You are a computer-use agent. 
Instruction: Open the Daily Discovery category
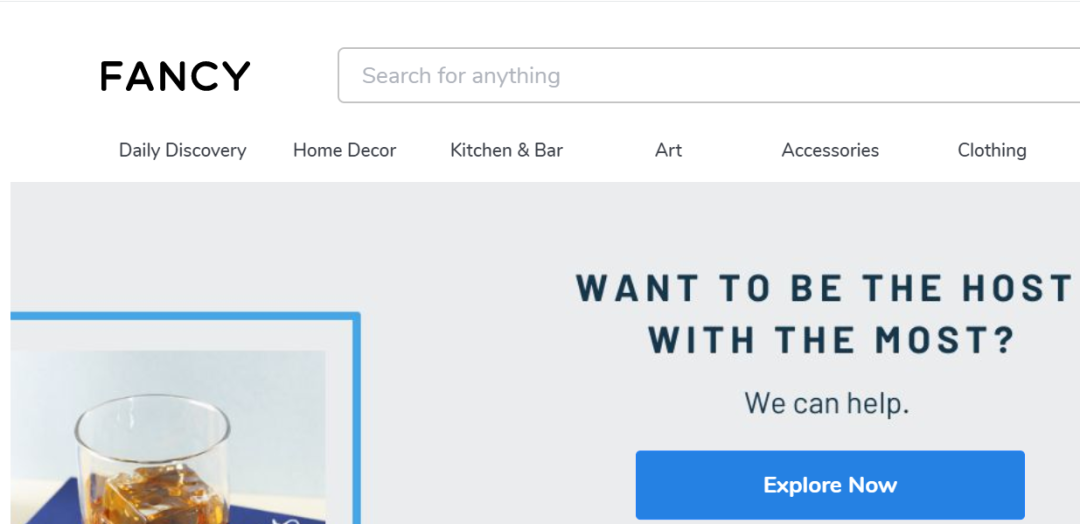[x=183, y=150]
